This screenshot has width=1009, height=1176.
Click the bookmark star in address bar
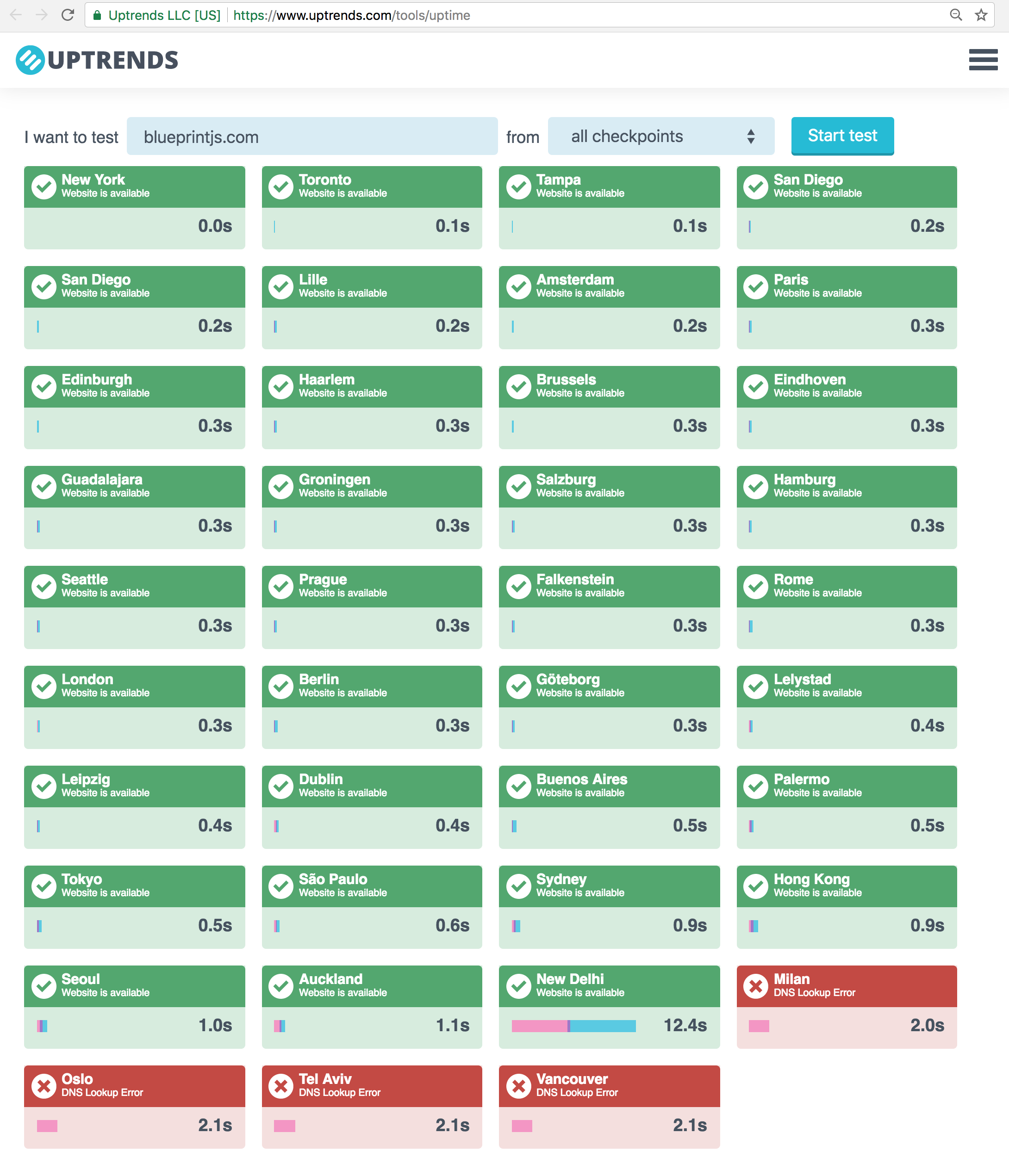click(981, 15)
